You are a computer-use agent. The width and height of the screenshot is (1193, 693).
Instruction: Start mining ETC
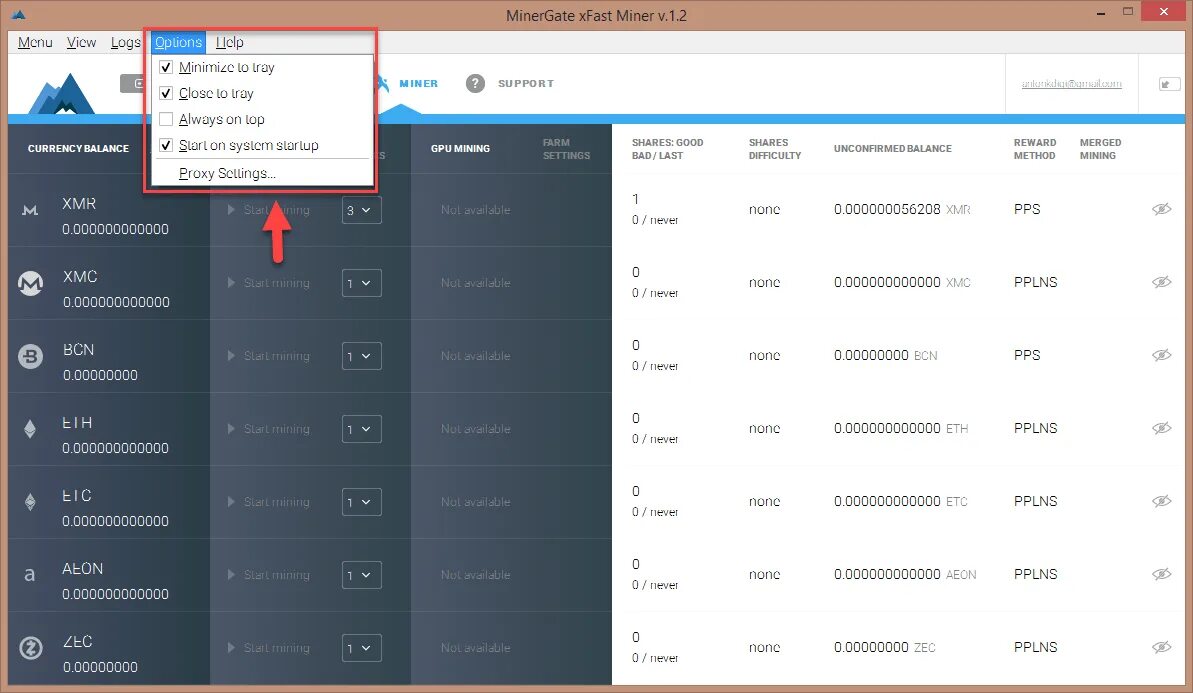pyautogui.click(x=269, y=502)
